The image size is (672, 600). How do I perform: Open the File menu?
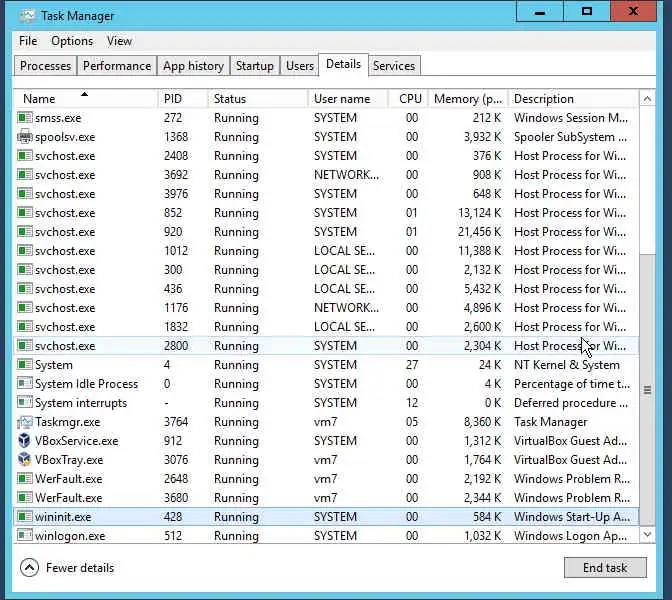[28, 41]
